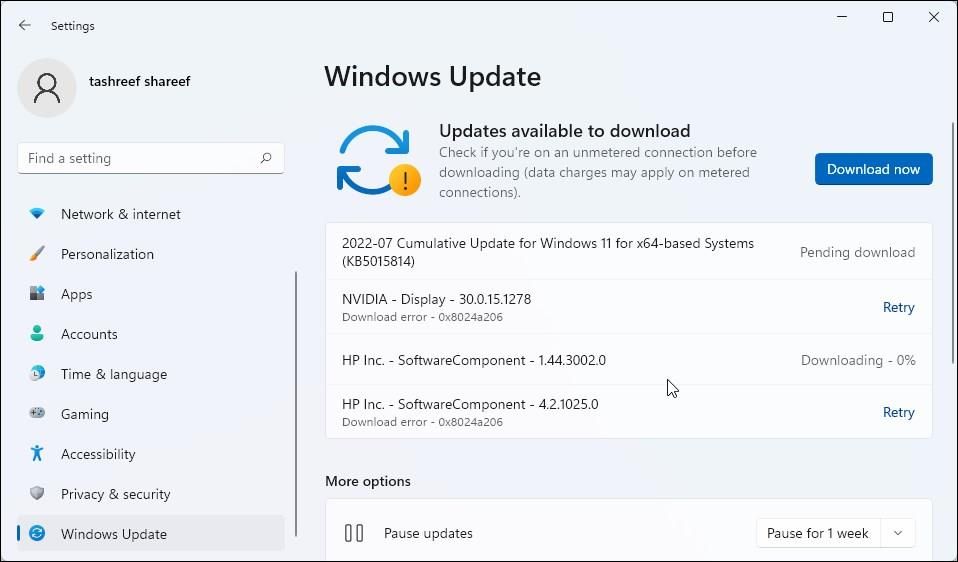Click Updates available to download heading
Image resolution: width=958 pixels, height=562 pixels.
[x=565, y=131]
